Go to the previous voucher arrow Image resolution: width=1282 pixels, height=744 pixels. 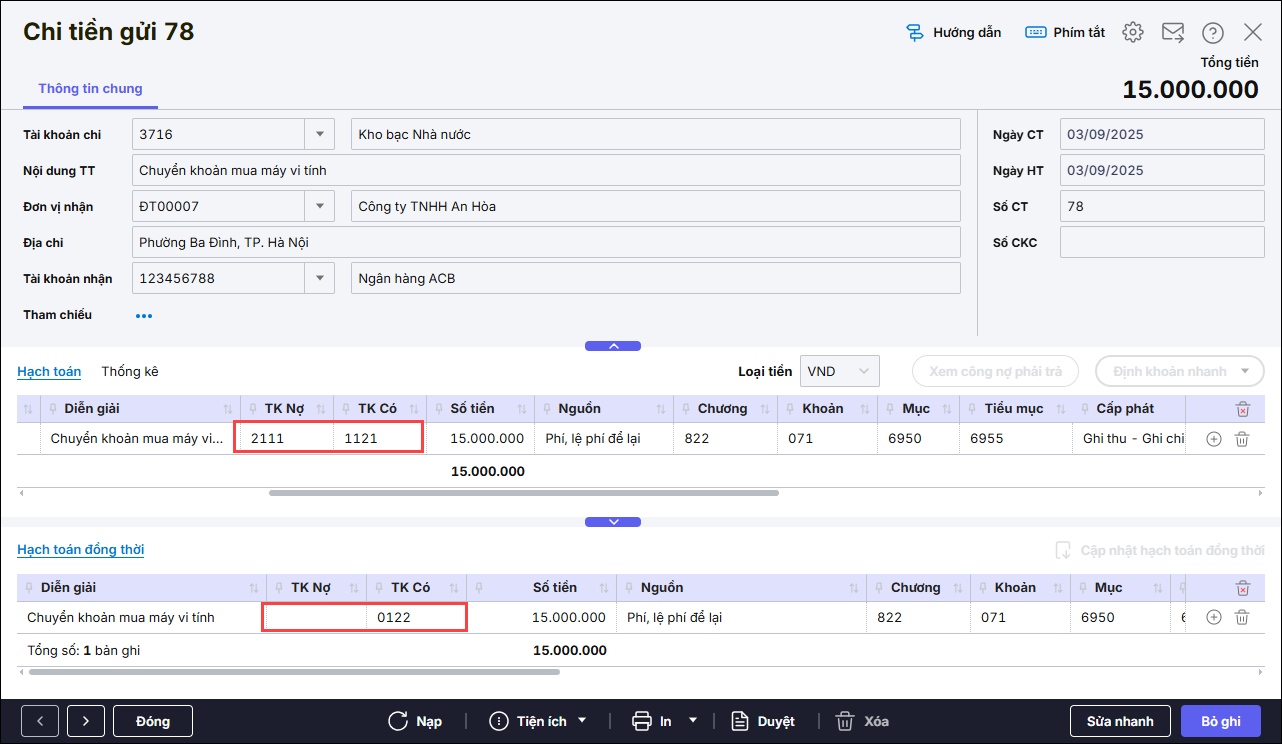(x=40, y=721)
